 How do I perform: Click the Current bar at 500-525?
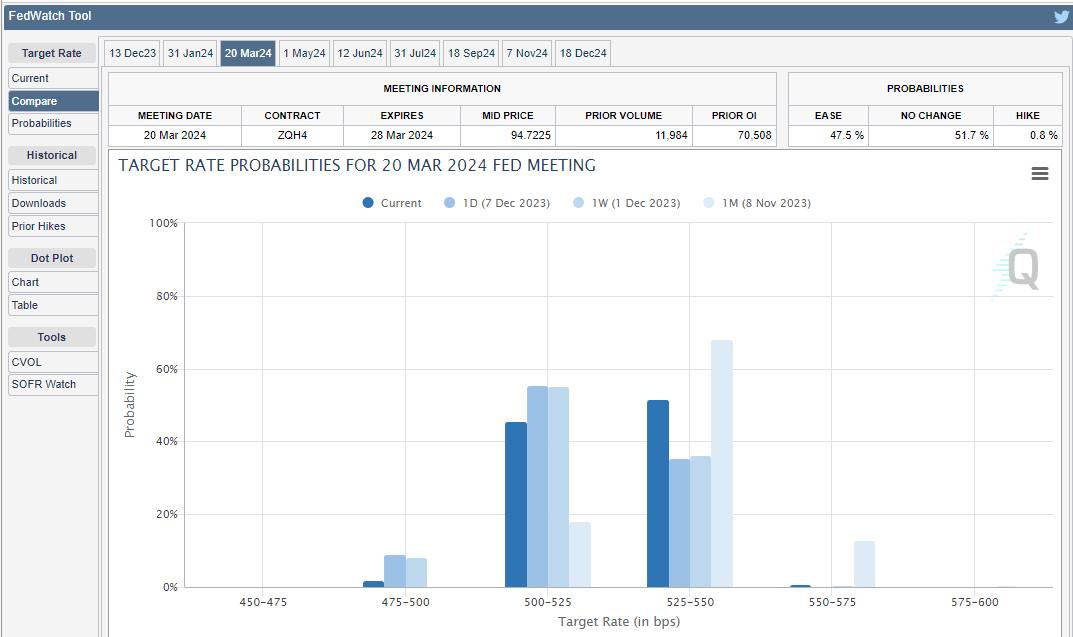coord(516,505)
